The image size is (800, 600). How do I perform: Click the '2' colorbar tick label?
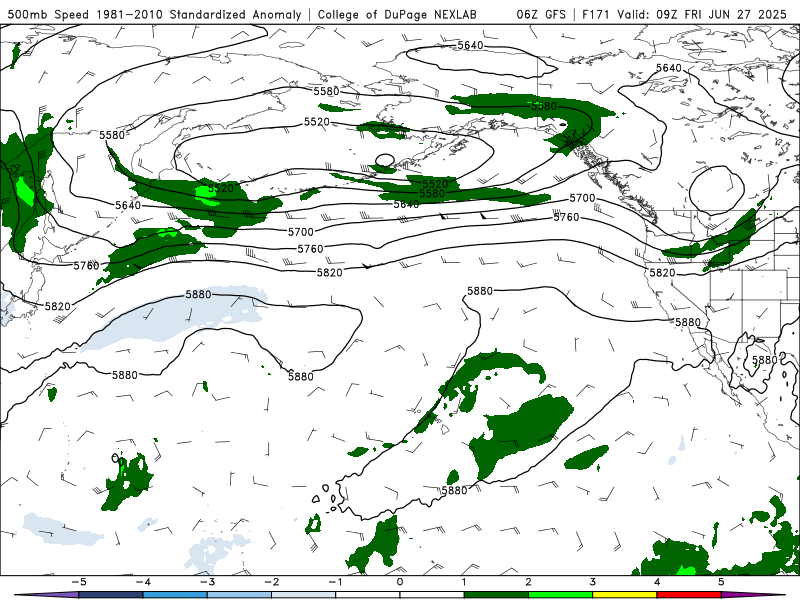click(x=529, y=582)
